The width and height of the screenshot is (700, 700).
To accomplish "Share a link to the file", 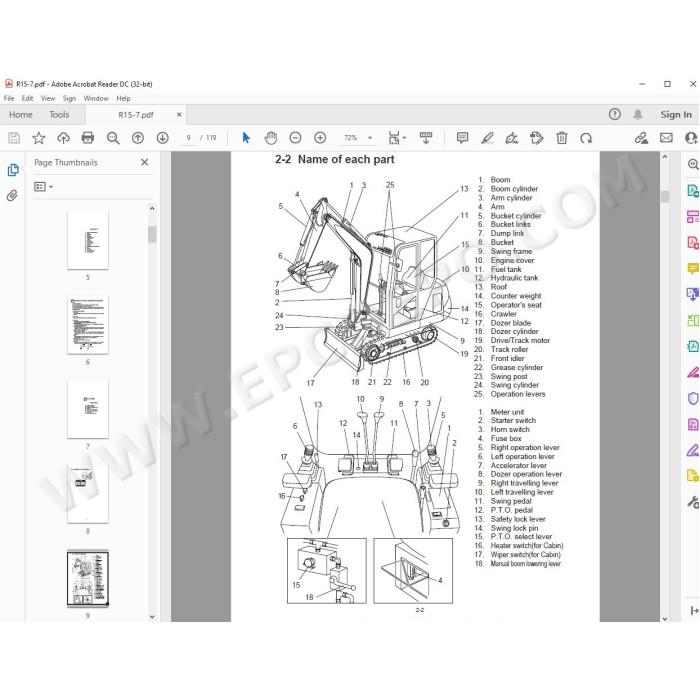I will point(642,138).
